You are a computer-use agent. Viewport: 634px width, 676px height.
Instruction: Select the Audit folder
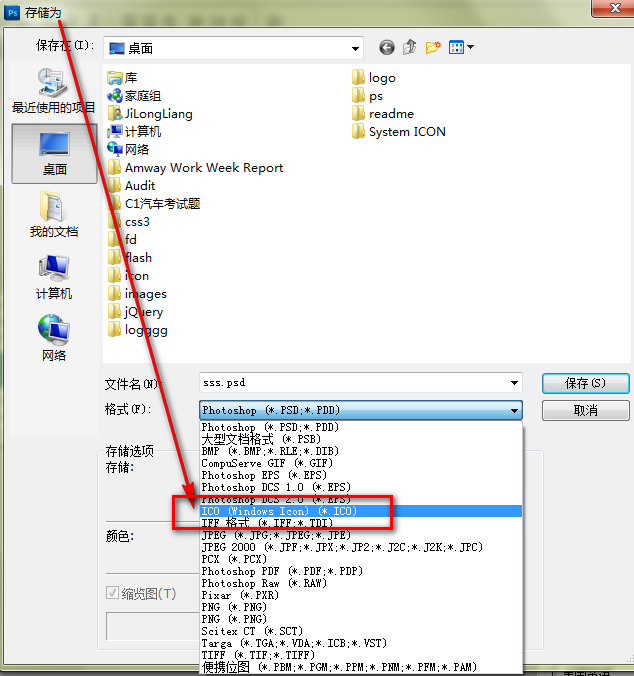click(x=131, y=186)
